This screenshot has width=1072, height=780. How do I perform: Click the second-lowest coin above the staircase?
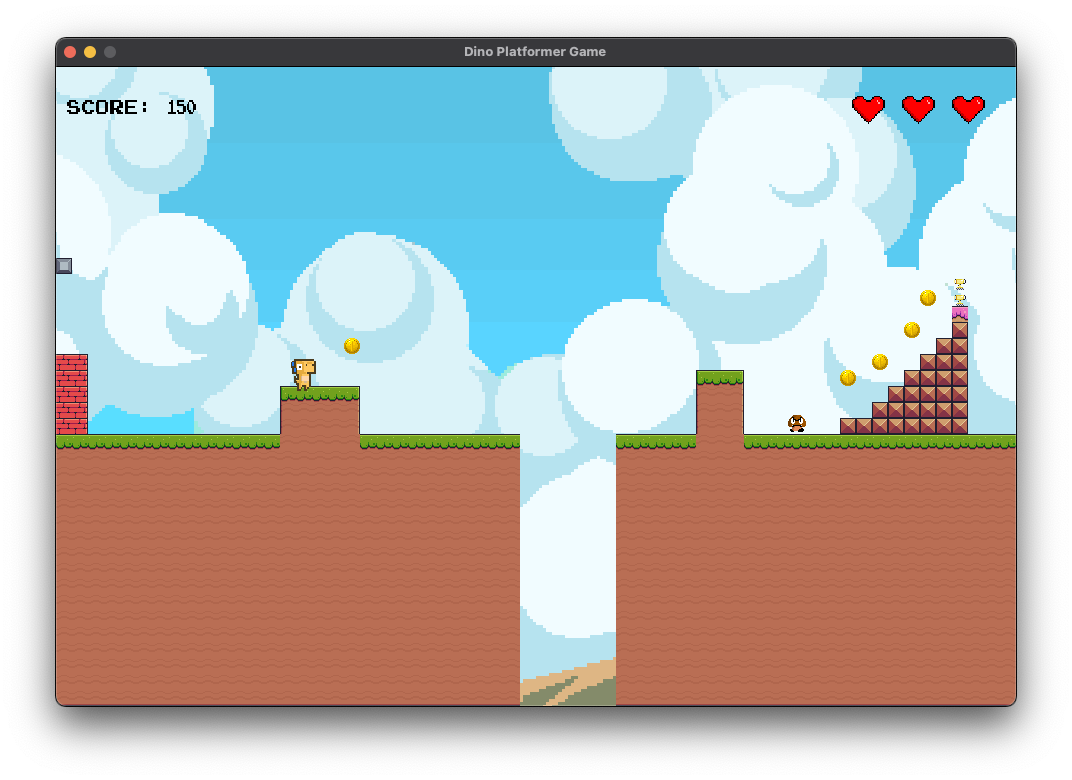tap(880, 362)
